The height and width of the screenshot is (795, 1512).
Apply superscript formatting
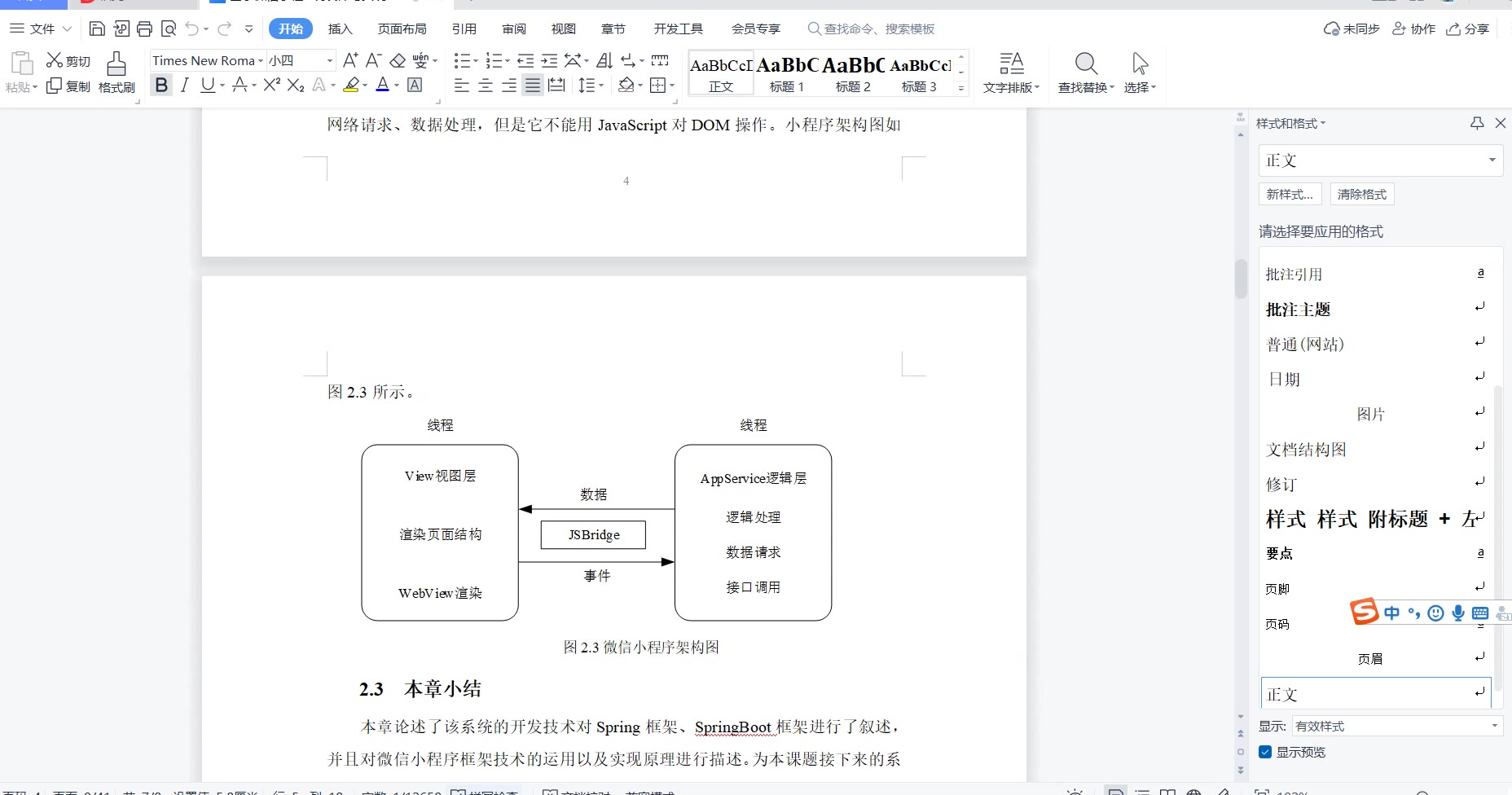(272, 85)
